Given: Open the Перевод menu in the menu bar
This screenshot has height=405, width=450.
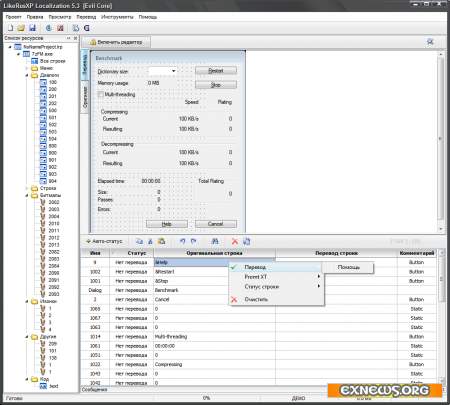Looking at the screenshot, I should pyautogui.click(x=86, y=17).
